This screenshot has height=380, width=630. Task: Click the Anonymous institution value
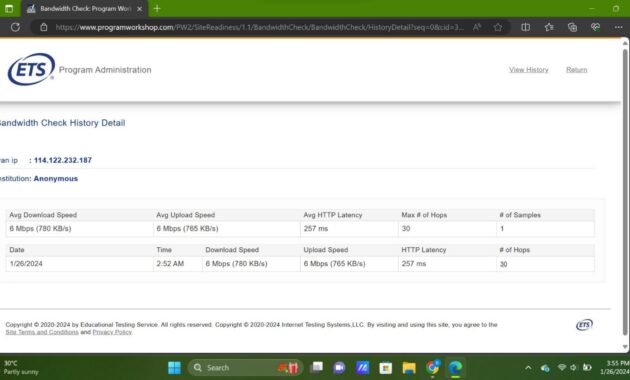point(56,178)
